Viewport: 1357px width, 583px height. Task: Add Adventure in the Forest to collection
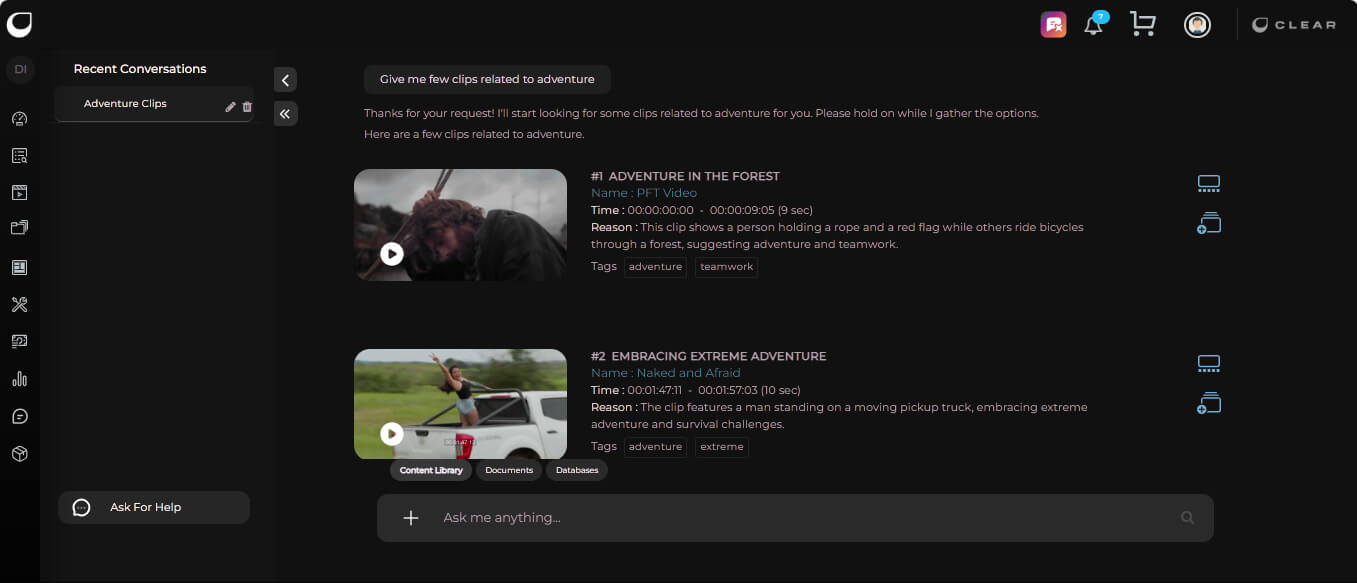1209,223
